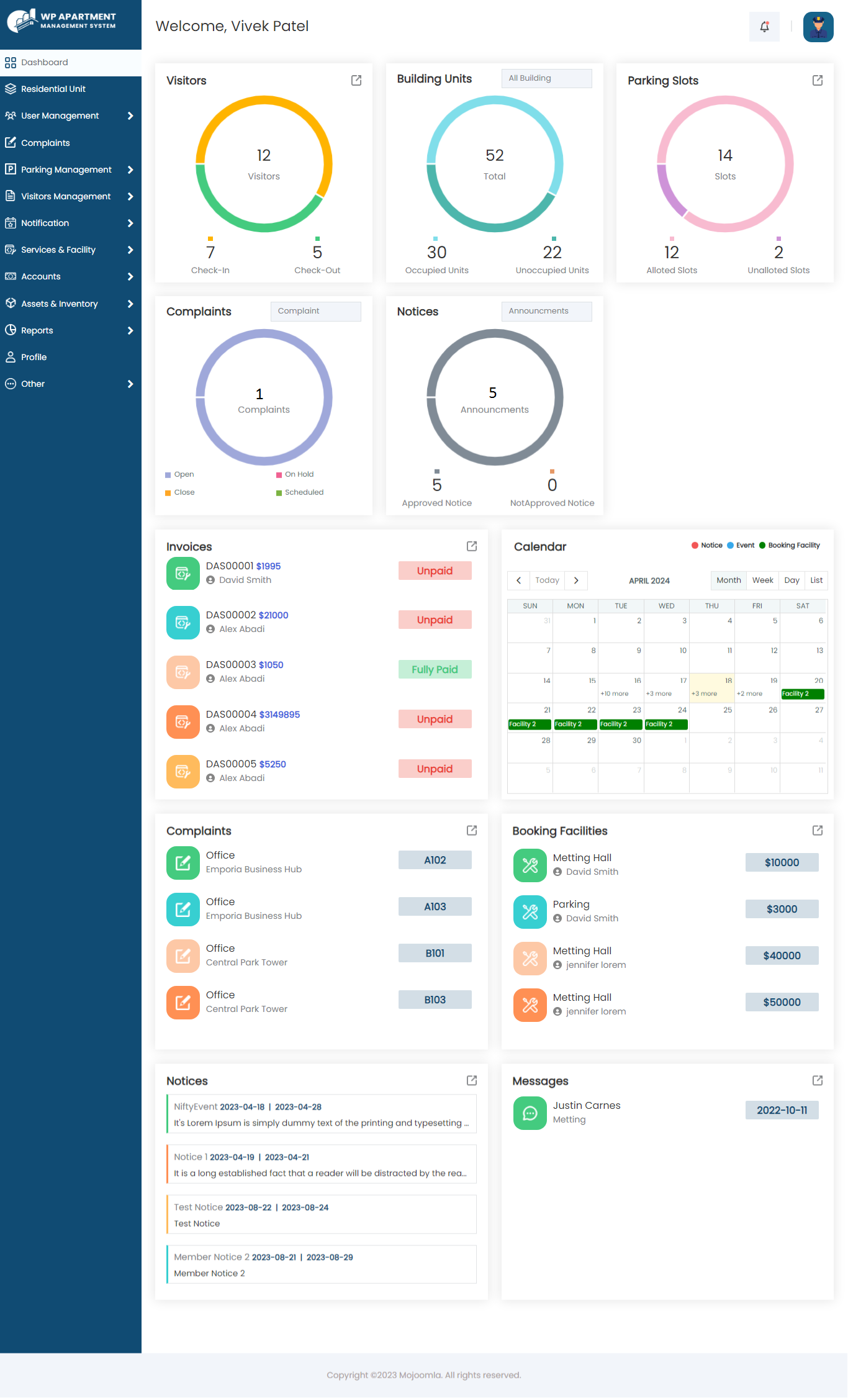Open Invoices panel external link icon
This screenshot has height=1400, width=848.
[472, 546]
